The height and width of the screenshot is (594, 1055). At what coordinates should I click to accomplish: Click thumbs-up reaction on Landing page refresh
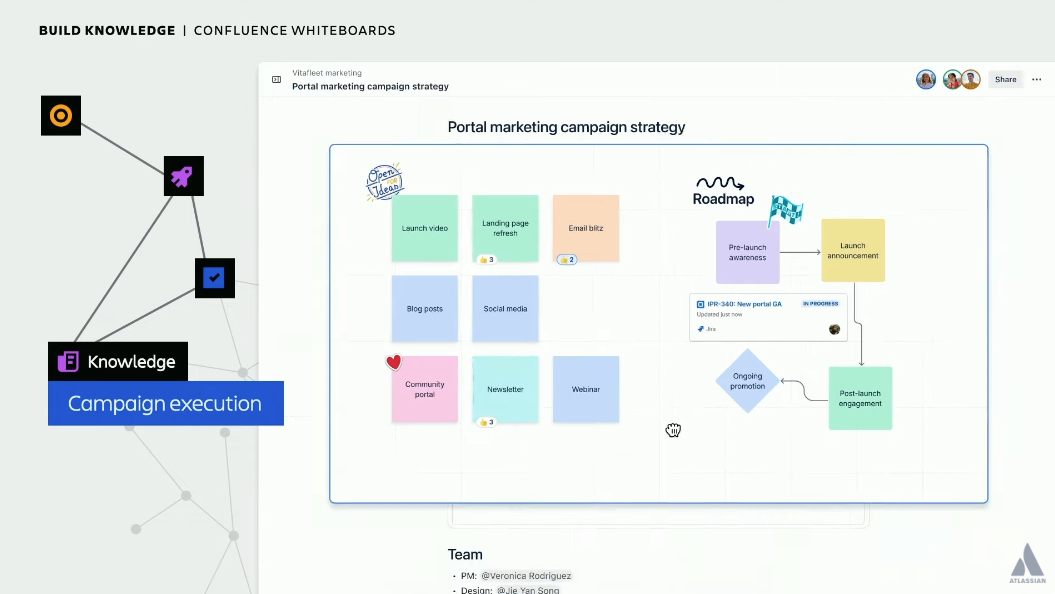click(x=486, y=260)
